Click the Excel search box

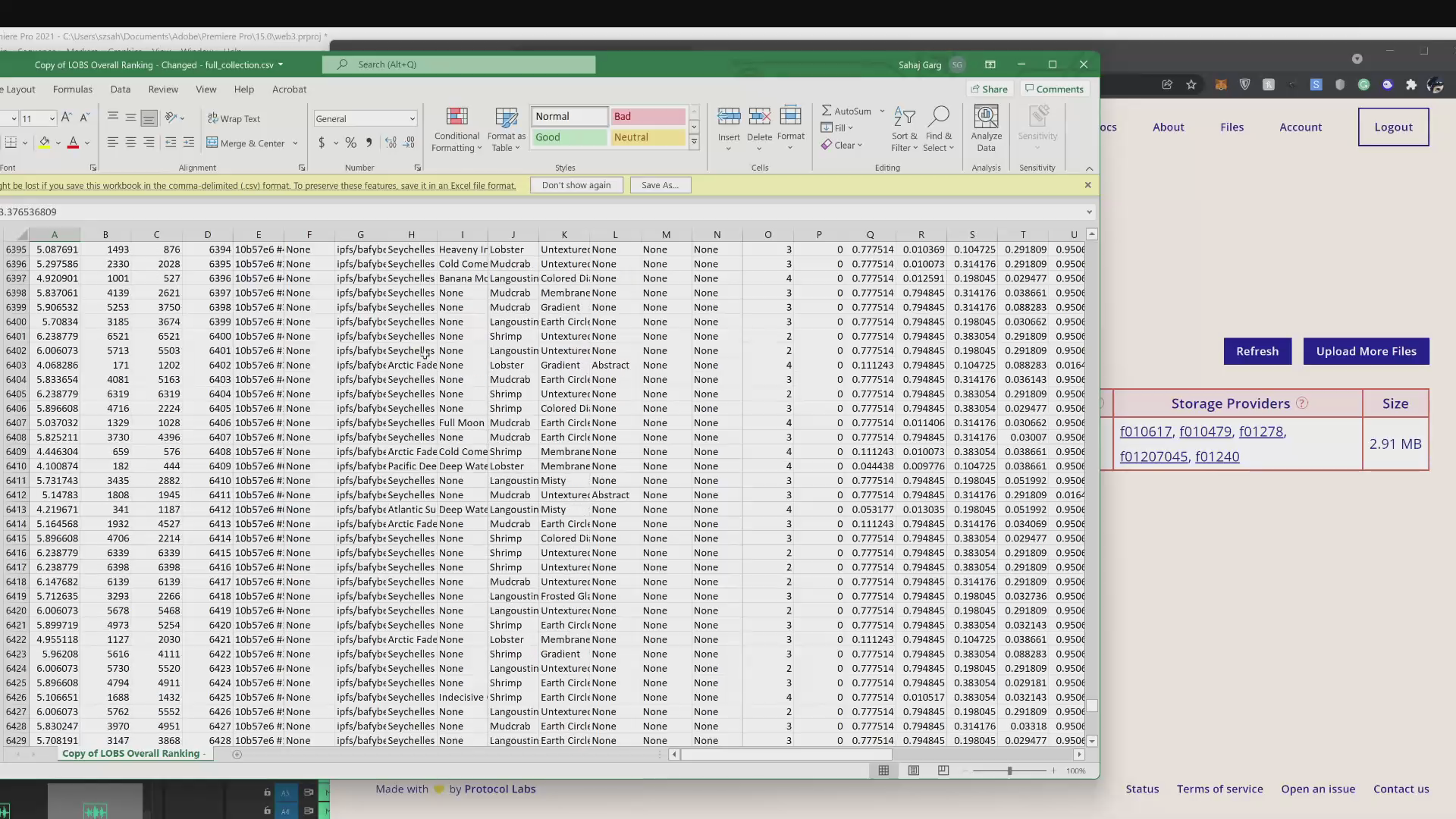tap(459, 64)
